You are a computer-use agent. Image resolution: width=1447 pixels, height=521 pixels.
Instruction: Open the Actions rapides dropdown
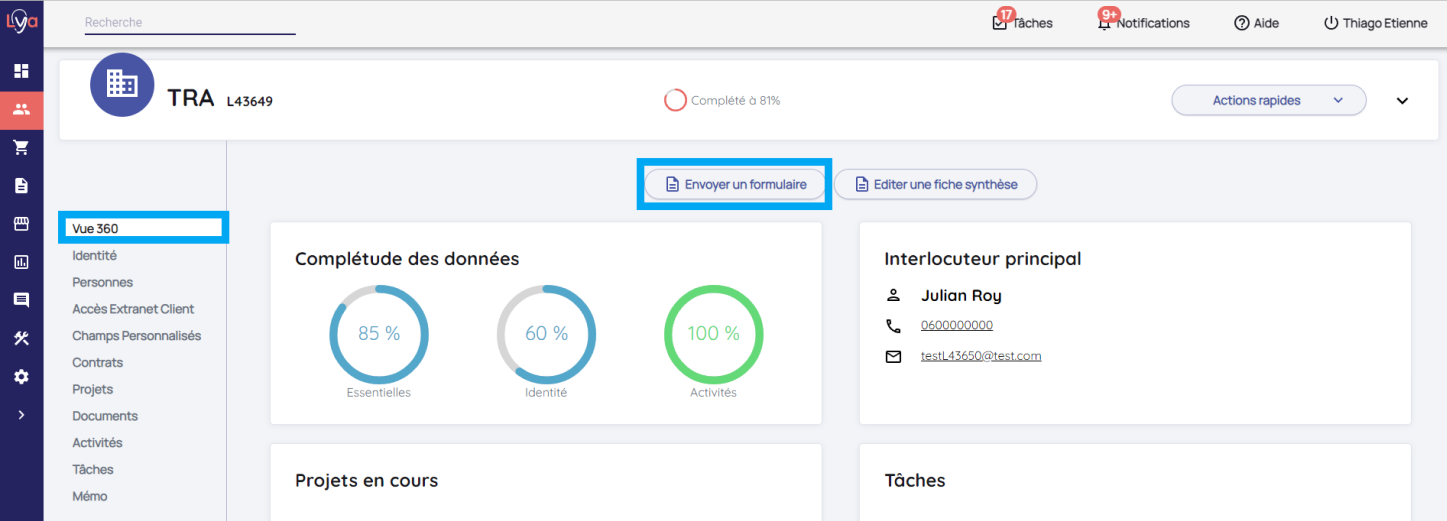(1267, 100)
